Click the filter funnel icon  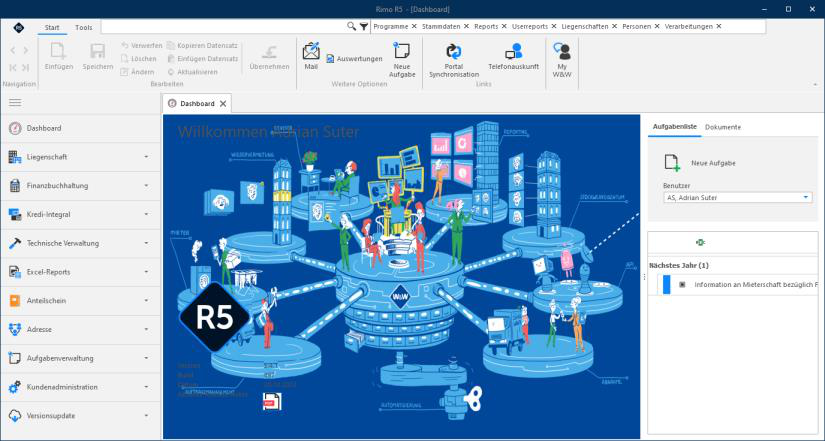click(364, 26)
